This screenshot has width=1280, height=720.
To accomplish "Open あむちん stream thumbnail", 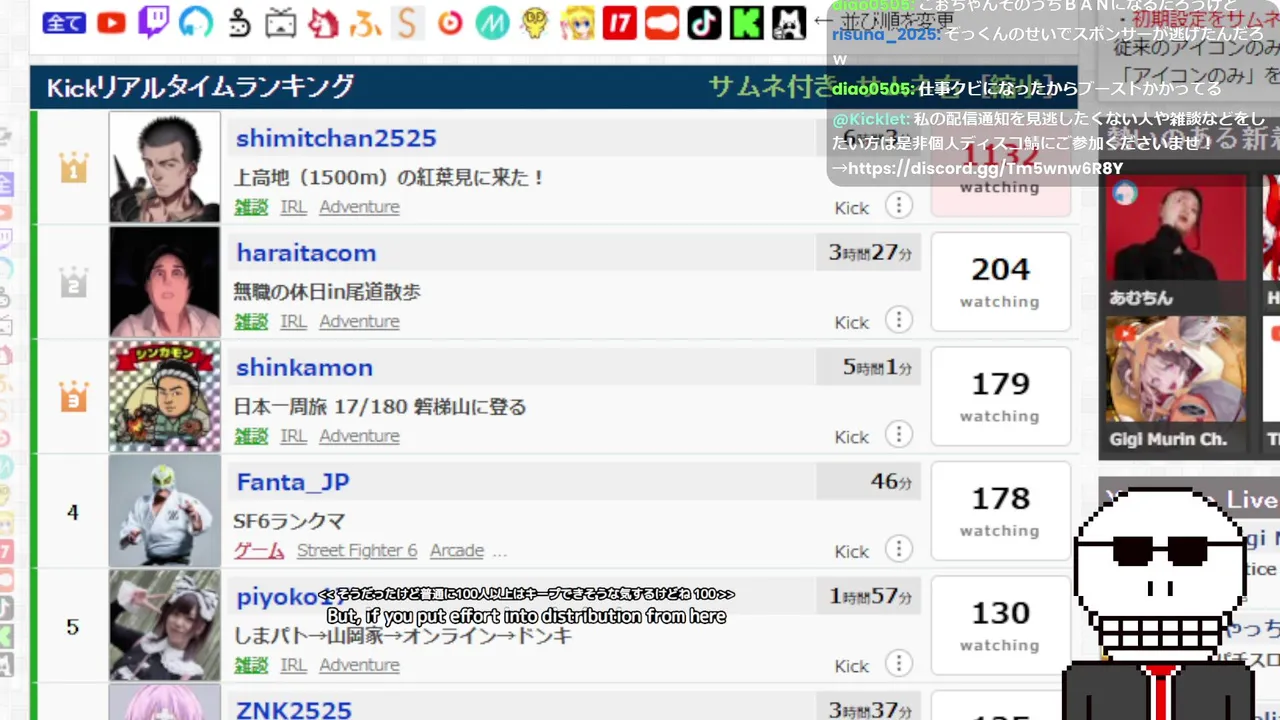I will click(x=1176, y=228).
